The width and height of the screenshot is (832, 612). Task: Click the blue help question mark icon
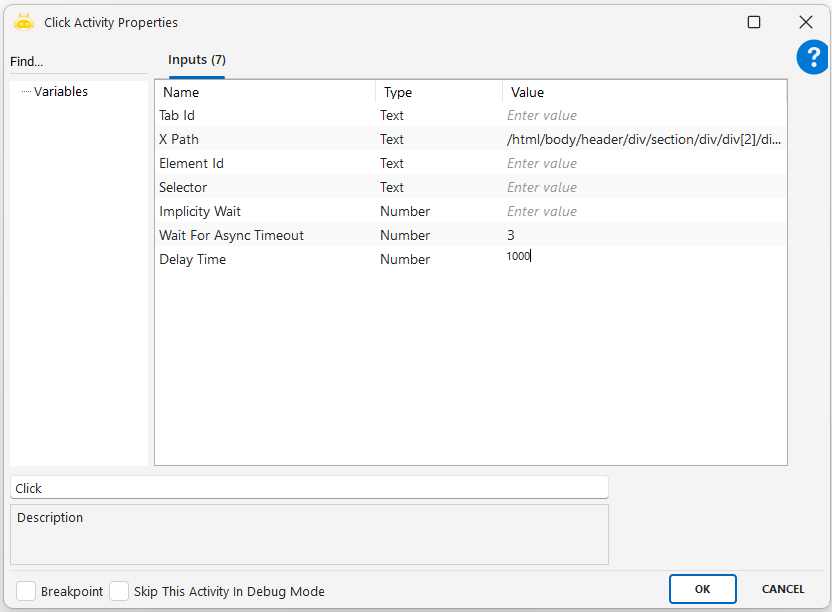pos(812,58)
